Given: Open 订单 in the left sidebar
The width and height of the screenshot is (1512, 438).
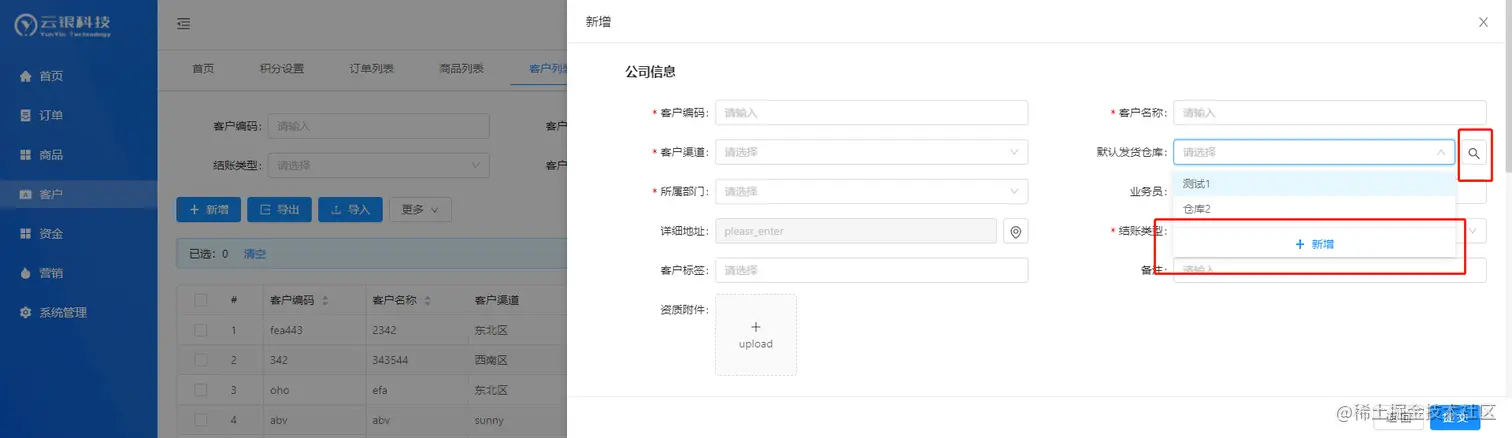Looking at the screenshot, I should (79, 115).
